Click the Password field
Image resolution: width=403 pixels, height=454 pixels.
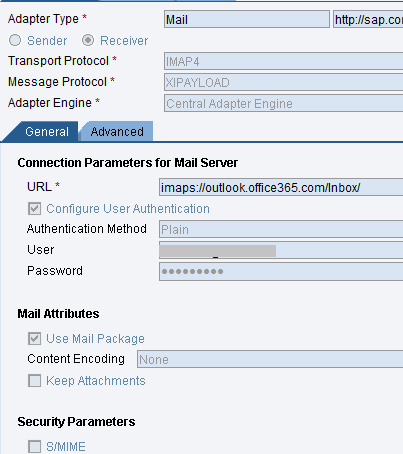tap(281, 271)
